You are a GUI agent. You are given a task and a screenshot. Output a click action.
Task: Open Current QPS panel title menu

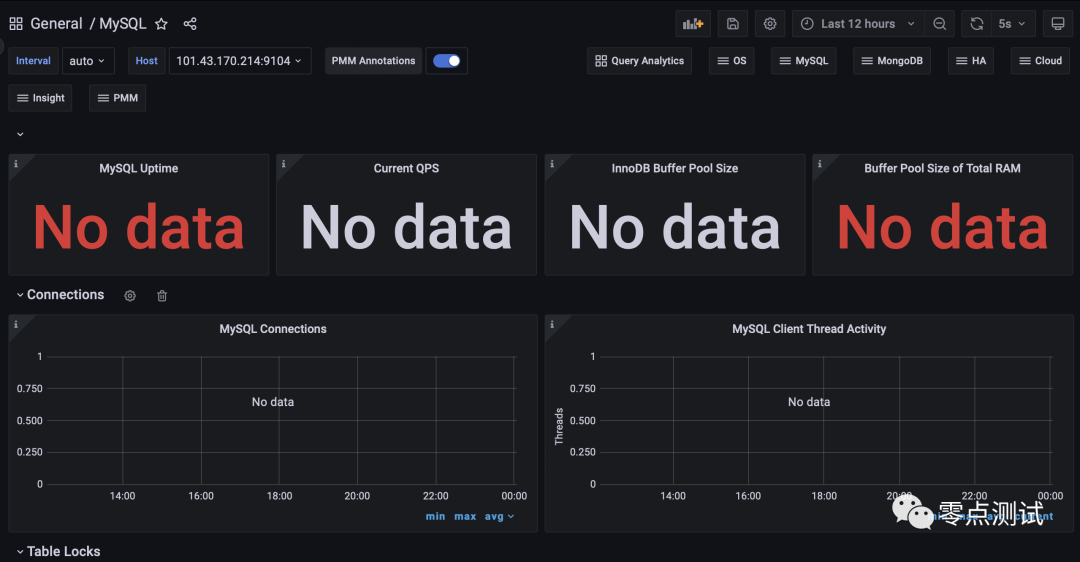point(406,169)
